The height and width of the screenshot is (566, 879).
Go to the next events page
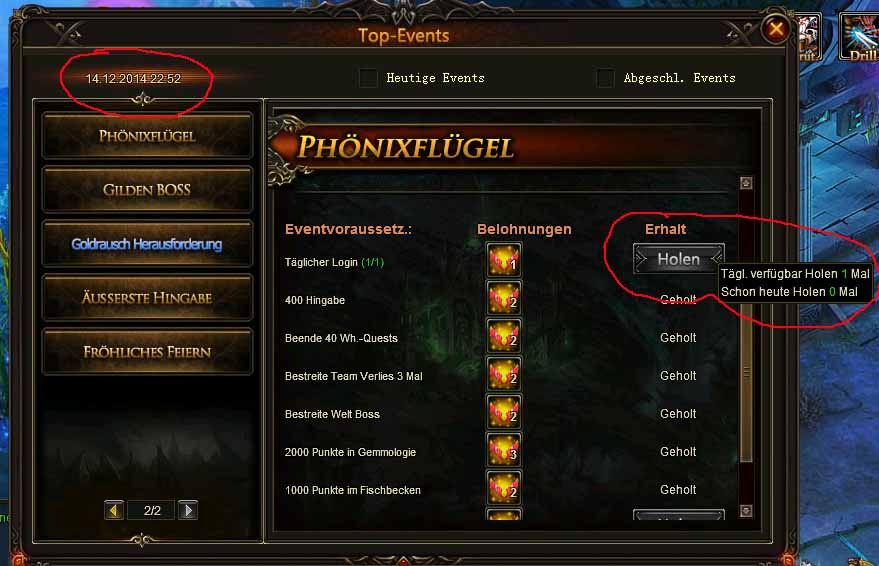point(188,511)
